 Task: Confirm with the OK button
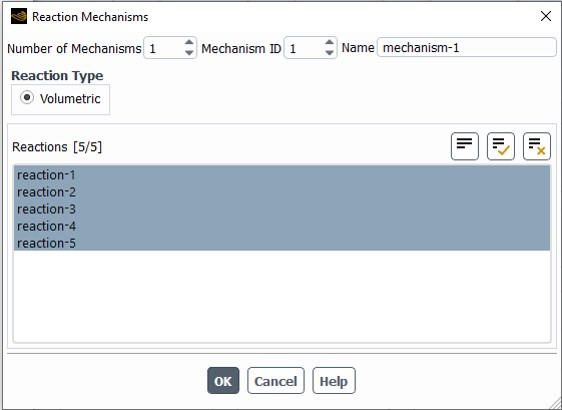coord(223,381)
